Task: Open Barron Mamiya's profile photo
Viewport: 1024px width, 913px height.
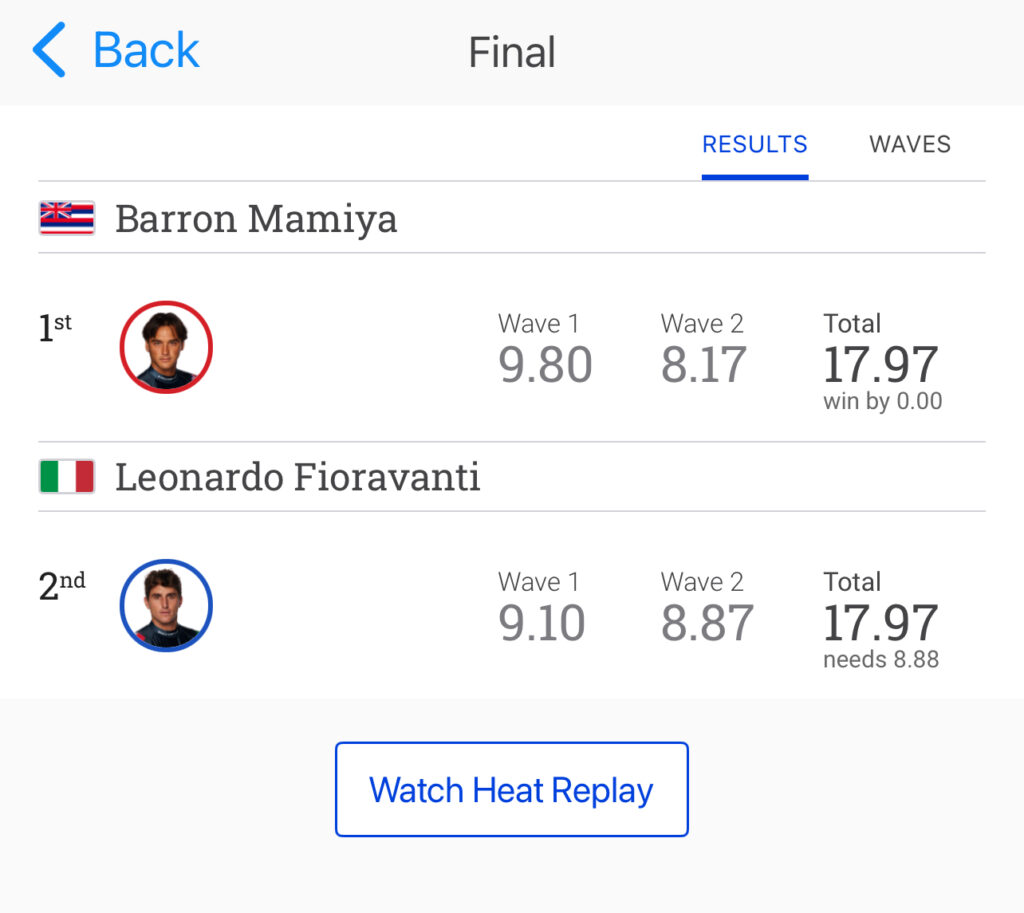Action: (166, 347)
